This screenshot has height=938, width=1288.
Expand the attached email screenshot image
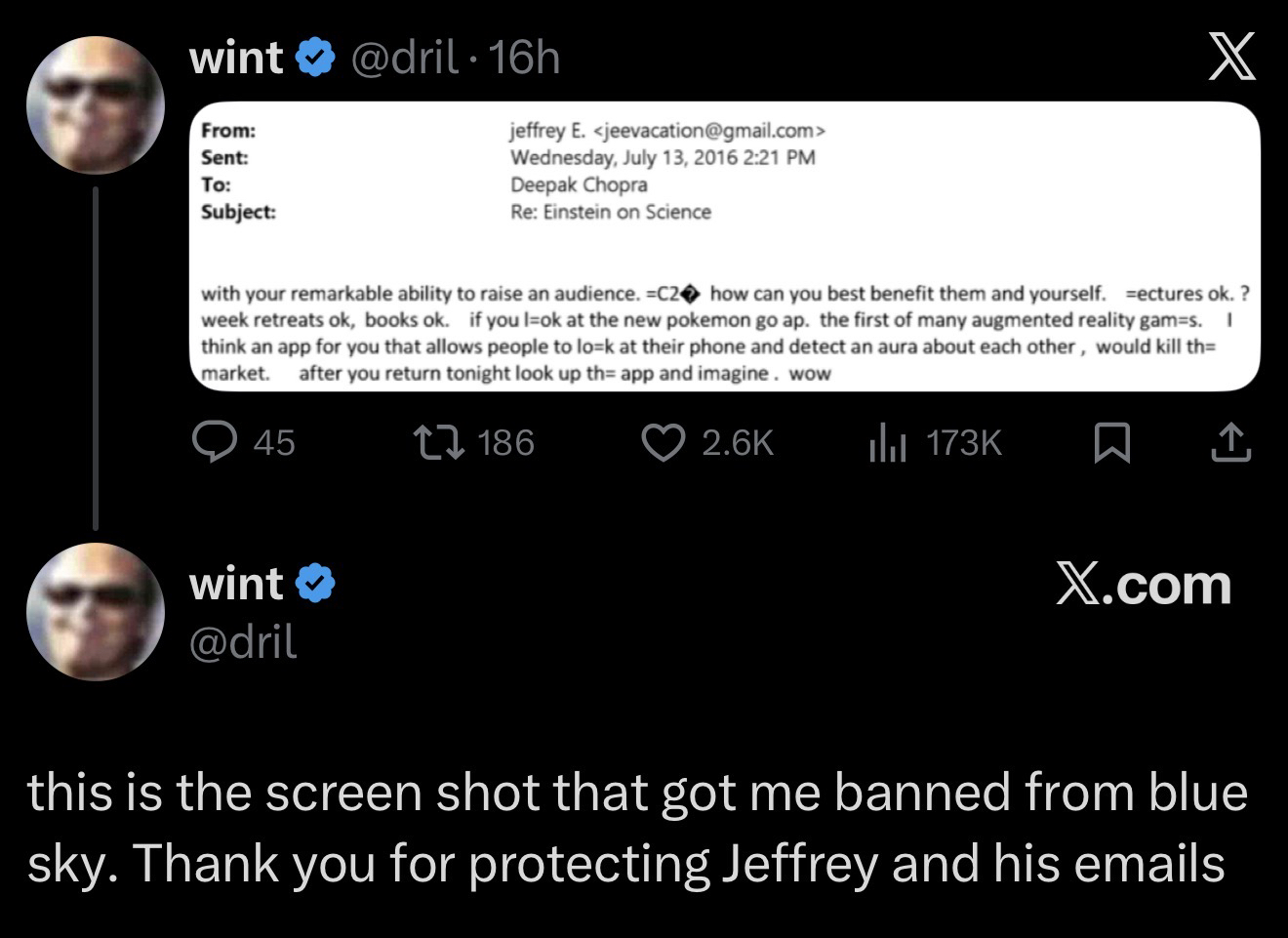click(x=724, y=247)
